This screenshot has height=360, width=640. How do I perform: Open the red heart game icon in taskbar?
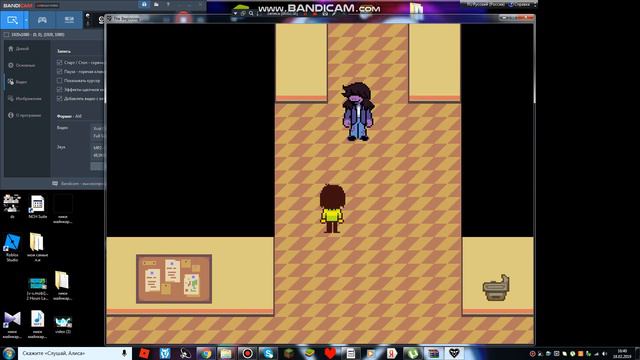(x=330, y=353)
